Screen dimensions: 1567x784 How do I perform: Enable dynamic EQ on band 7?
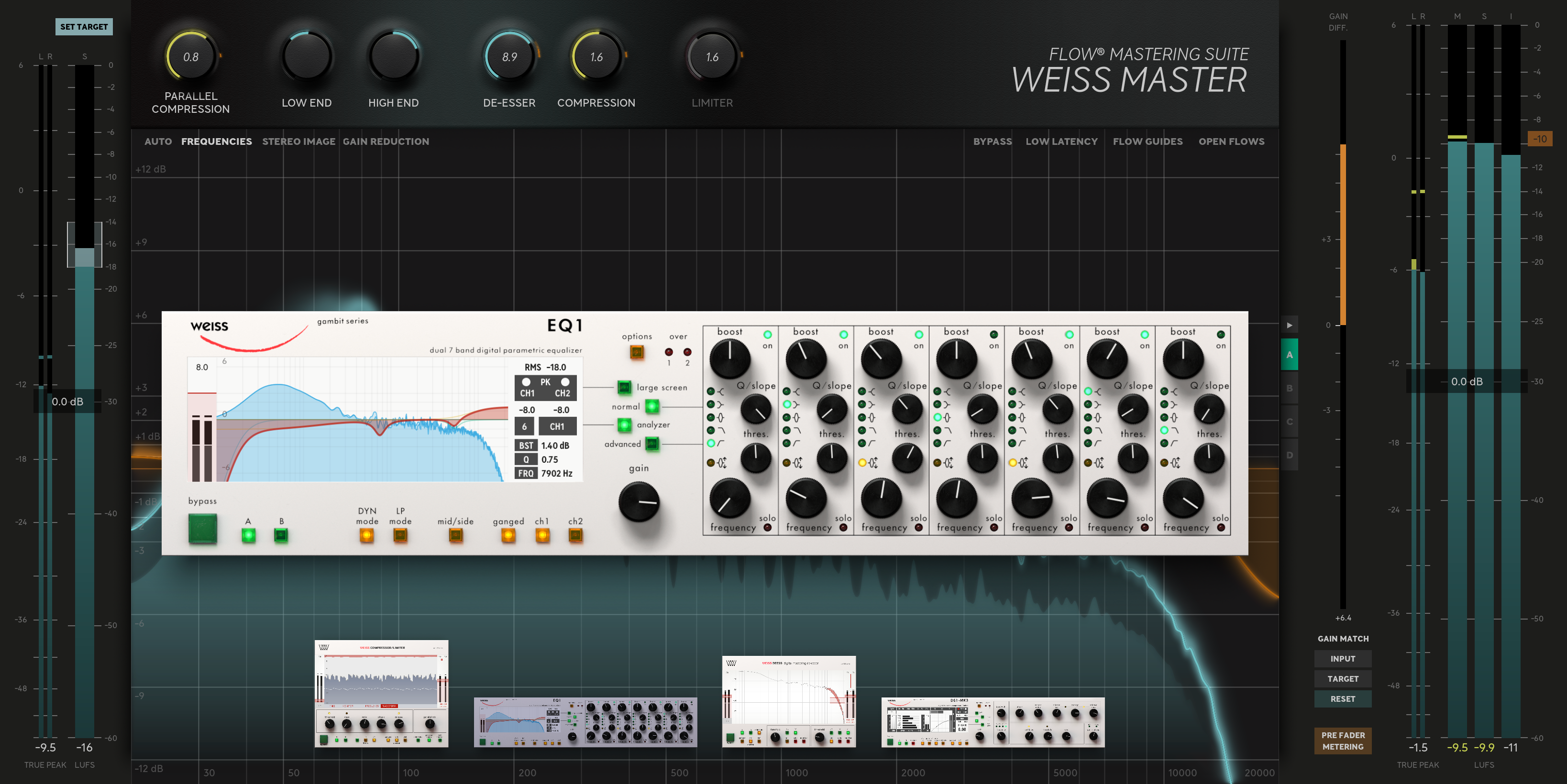point(1164,463)
